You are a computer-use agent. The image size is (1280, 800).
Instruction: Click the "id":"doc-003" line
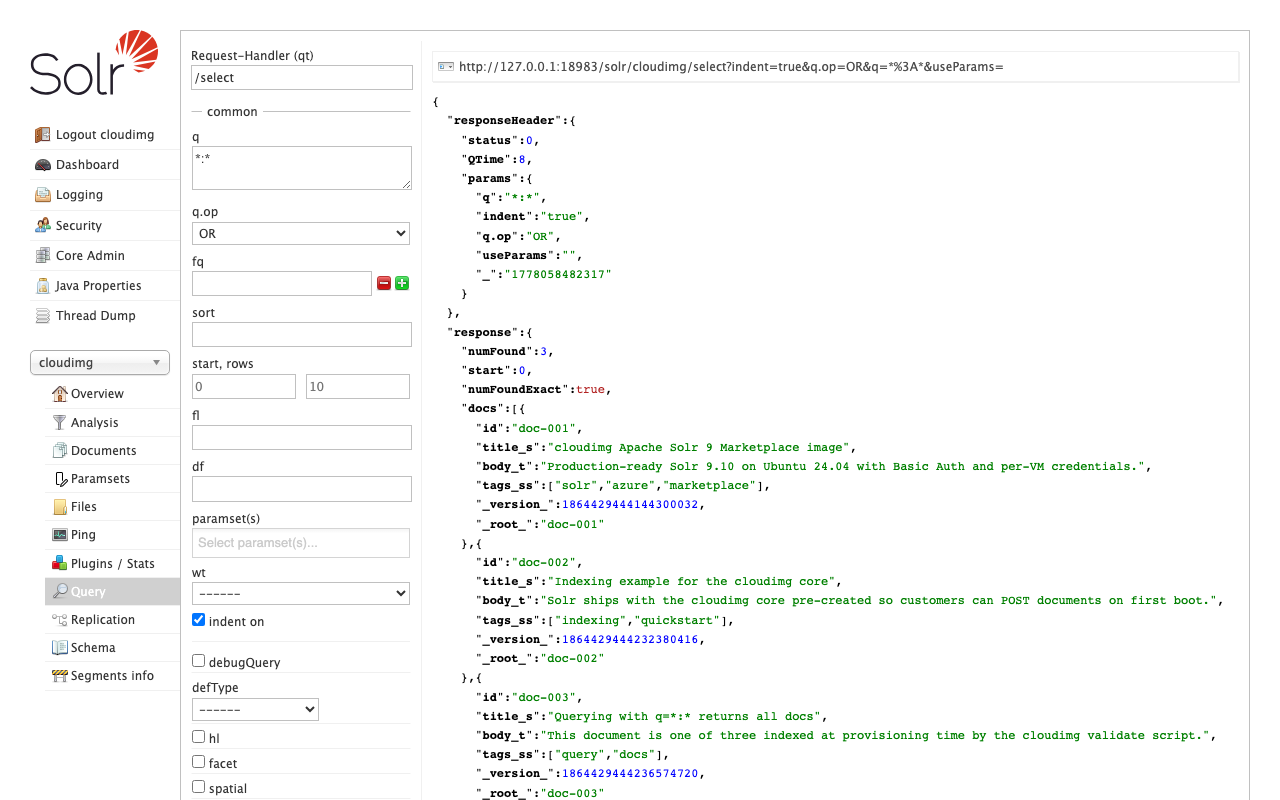pyautogui.click(x=529, y=697)
